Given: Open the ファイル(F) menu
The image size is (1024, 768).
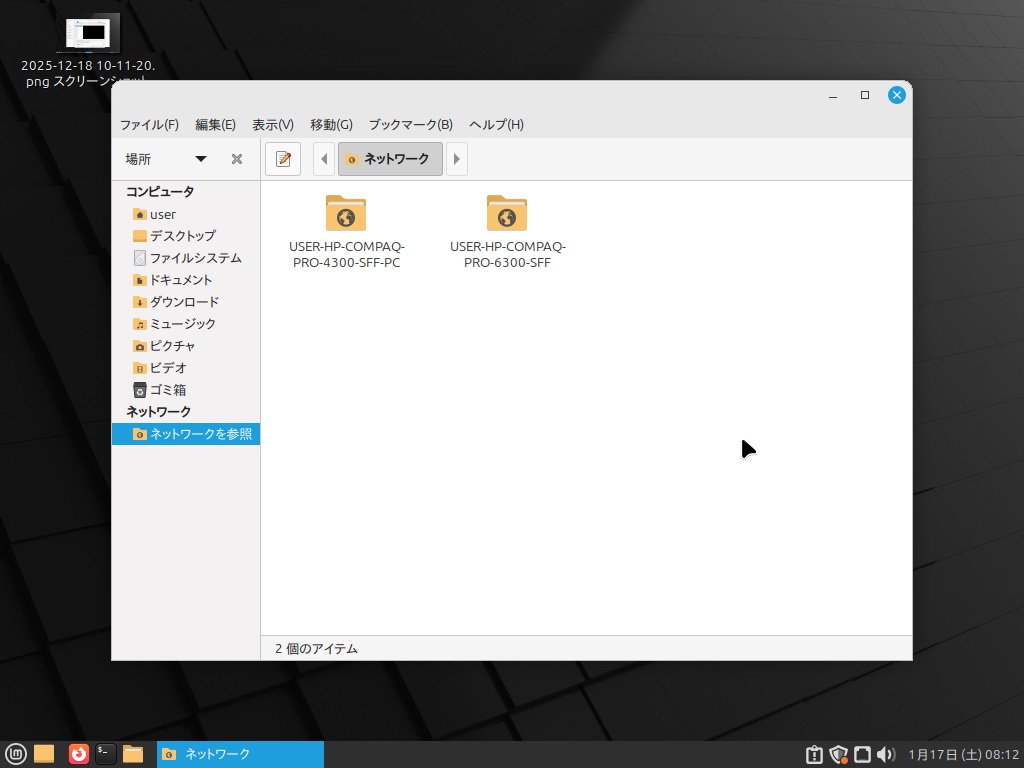Looking at the screenshot, I should click(x=149, y=125).
